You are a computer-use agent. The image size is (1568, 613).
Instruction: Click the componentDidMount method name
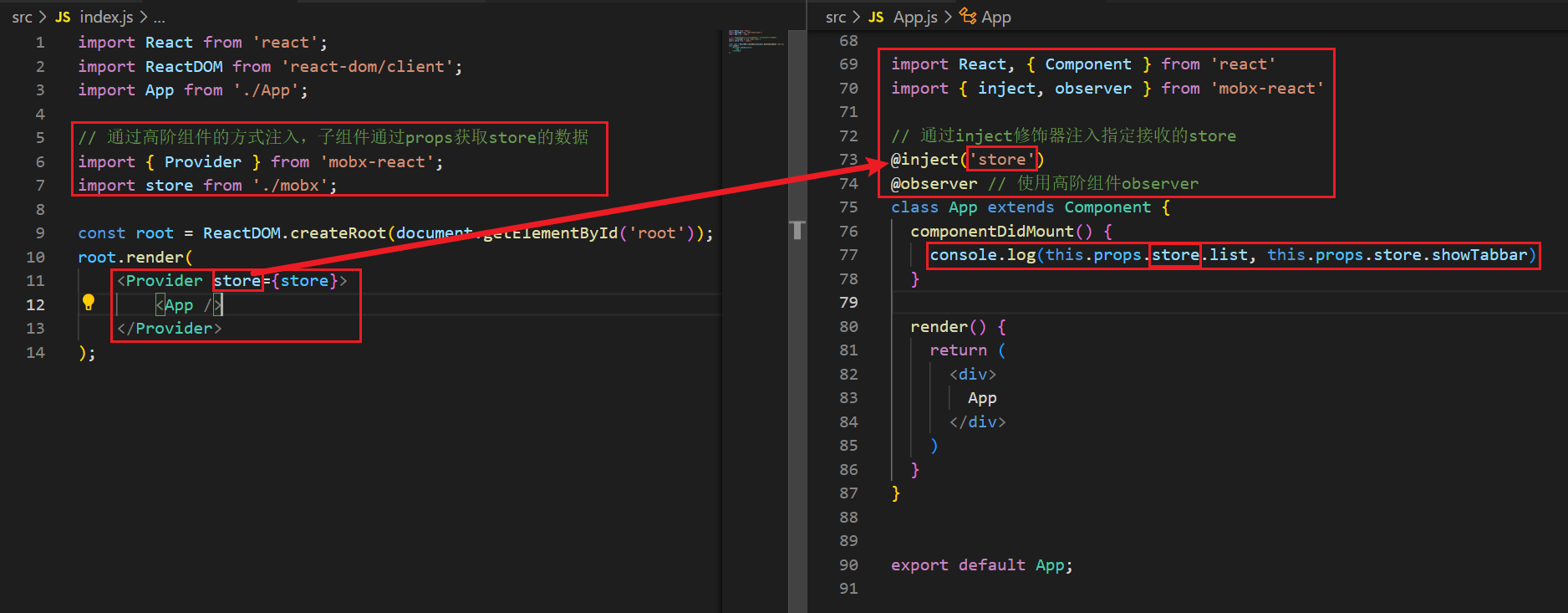pos(991,231)
